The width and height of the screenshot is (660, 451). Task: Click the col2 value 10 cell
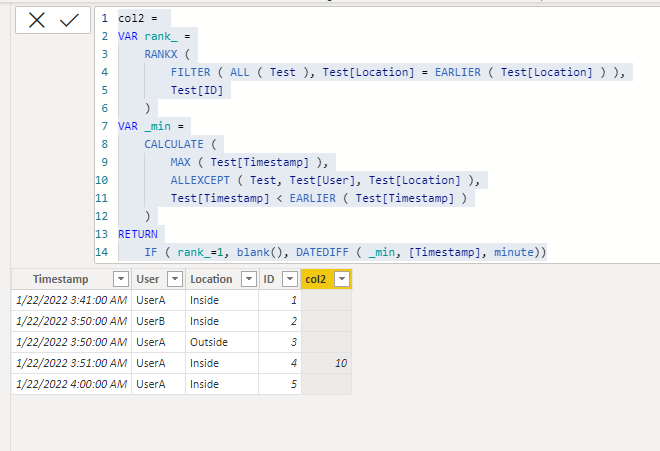pos(327,363)
